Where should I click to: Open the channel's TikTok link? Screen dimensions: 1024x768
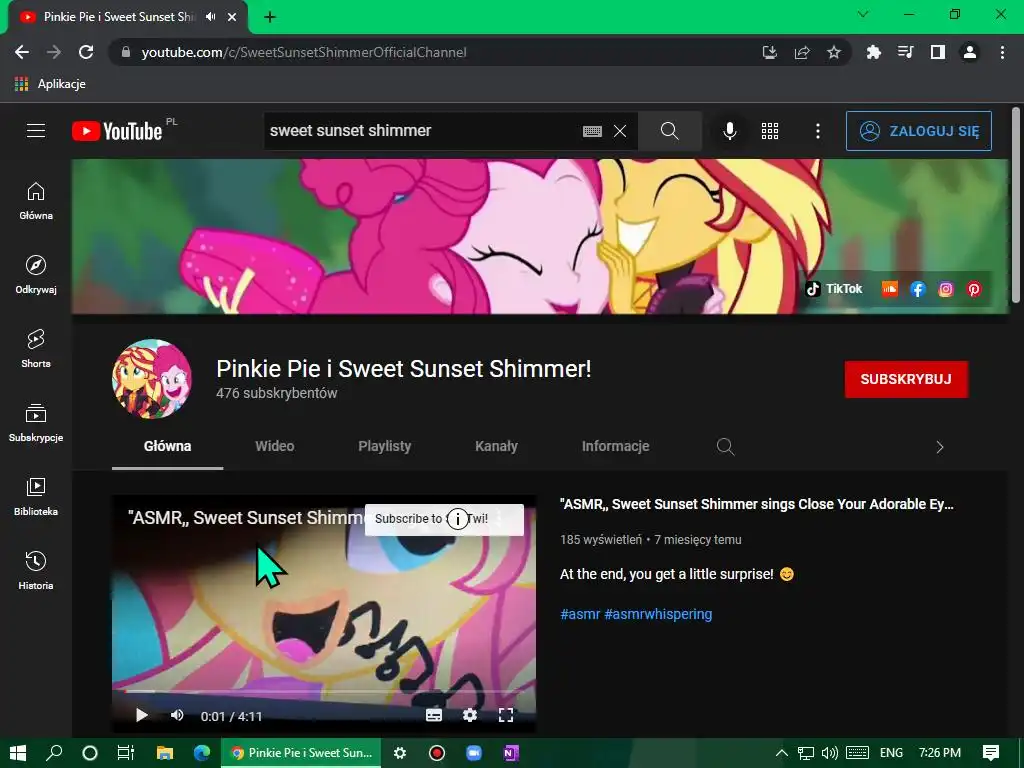click(x=834, y=289)
